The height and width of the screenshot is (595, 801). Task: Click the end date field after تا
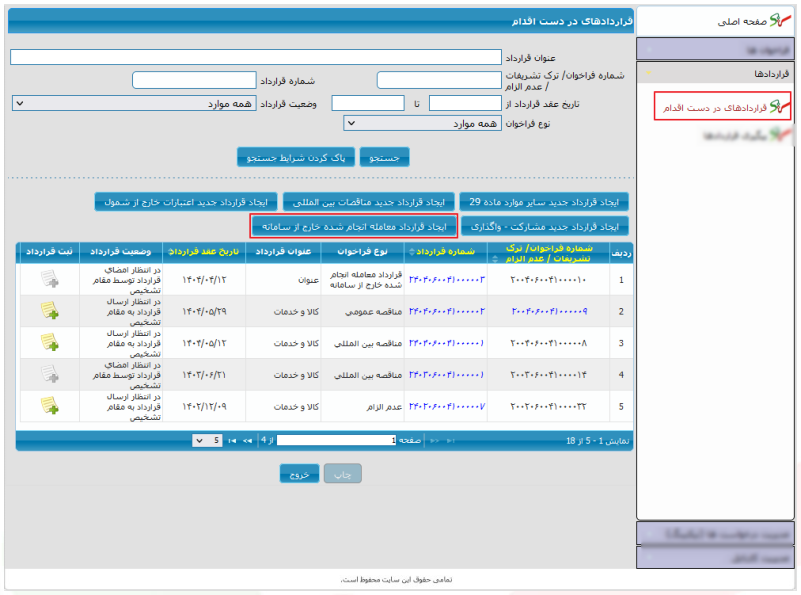pos(368,103)
